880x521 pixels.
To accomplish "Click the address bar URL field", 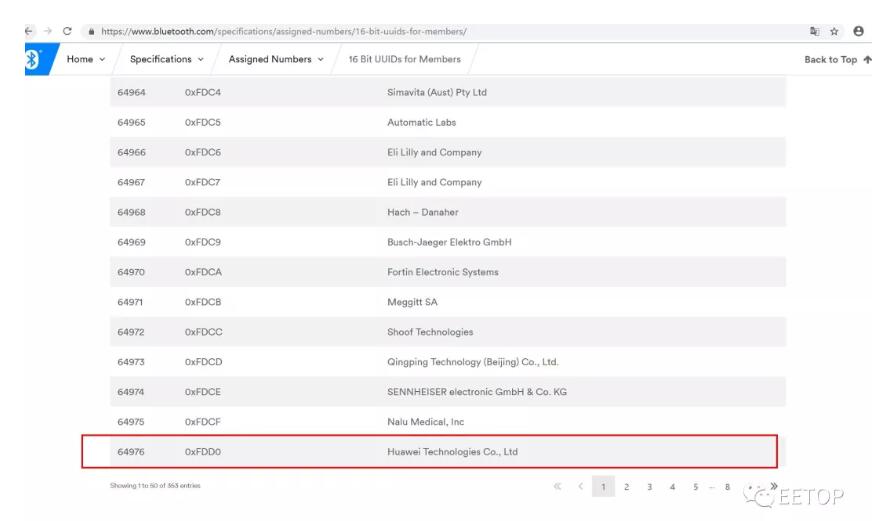I will pos(283,31).
